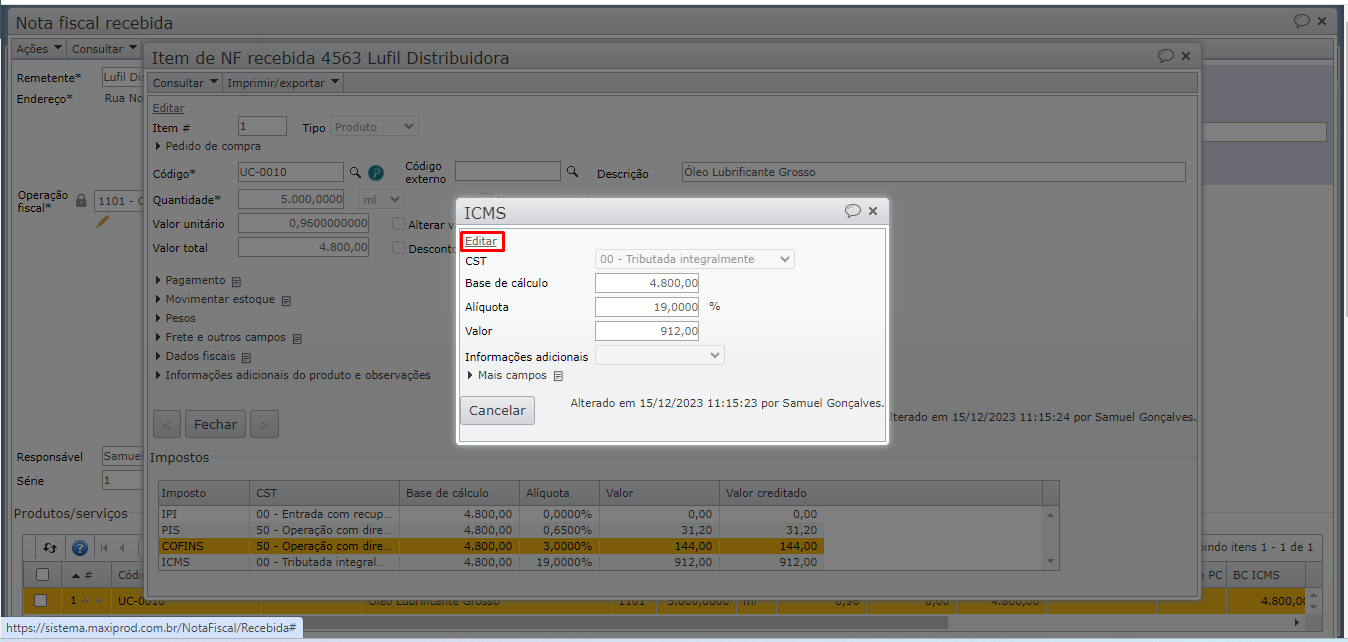Go to previous page in Produtos/serviços grid
Screen dimensions: 1348x642
[122, 548]
